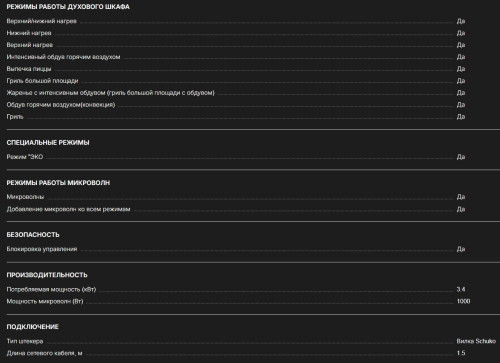500x363 pixels.
Task: Click the 3.4 power consumption value
Action: (x=461, y=289)
